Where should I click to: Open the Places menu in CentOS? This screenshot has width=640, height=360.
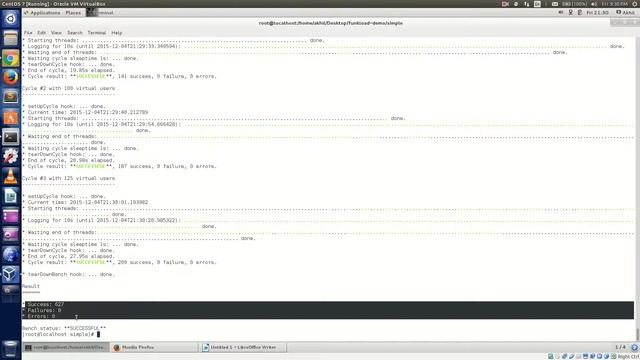[x=73, y=13]
